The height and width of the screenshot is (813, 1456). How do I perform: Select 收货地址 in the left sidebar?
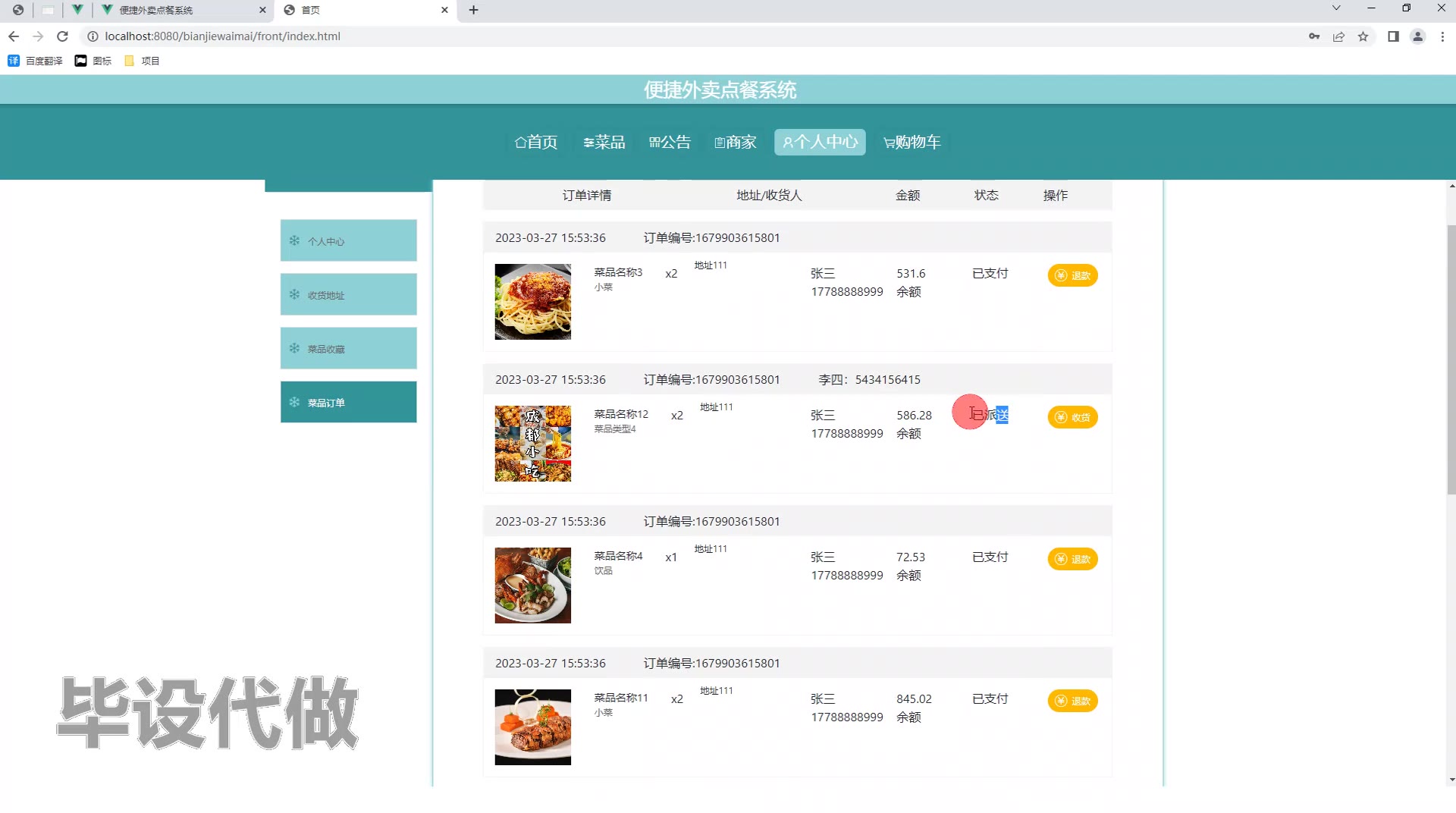(x=348, y=294)
